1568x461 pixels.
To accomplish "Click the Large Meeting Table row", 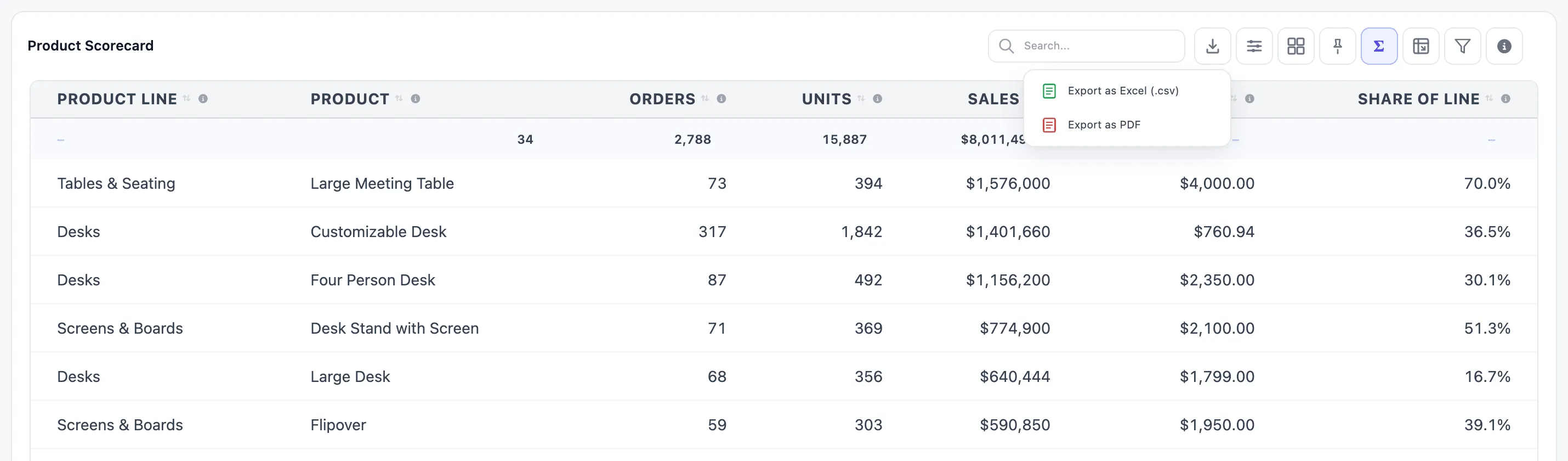I will click(784, 183).
